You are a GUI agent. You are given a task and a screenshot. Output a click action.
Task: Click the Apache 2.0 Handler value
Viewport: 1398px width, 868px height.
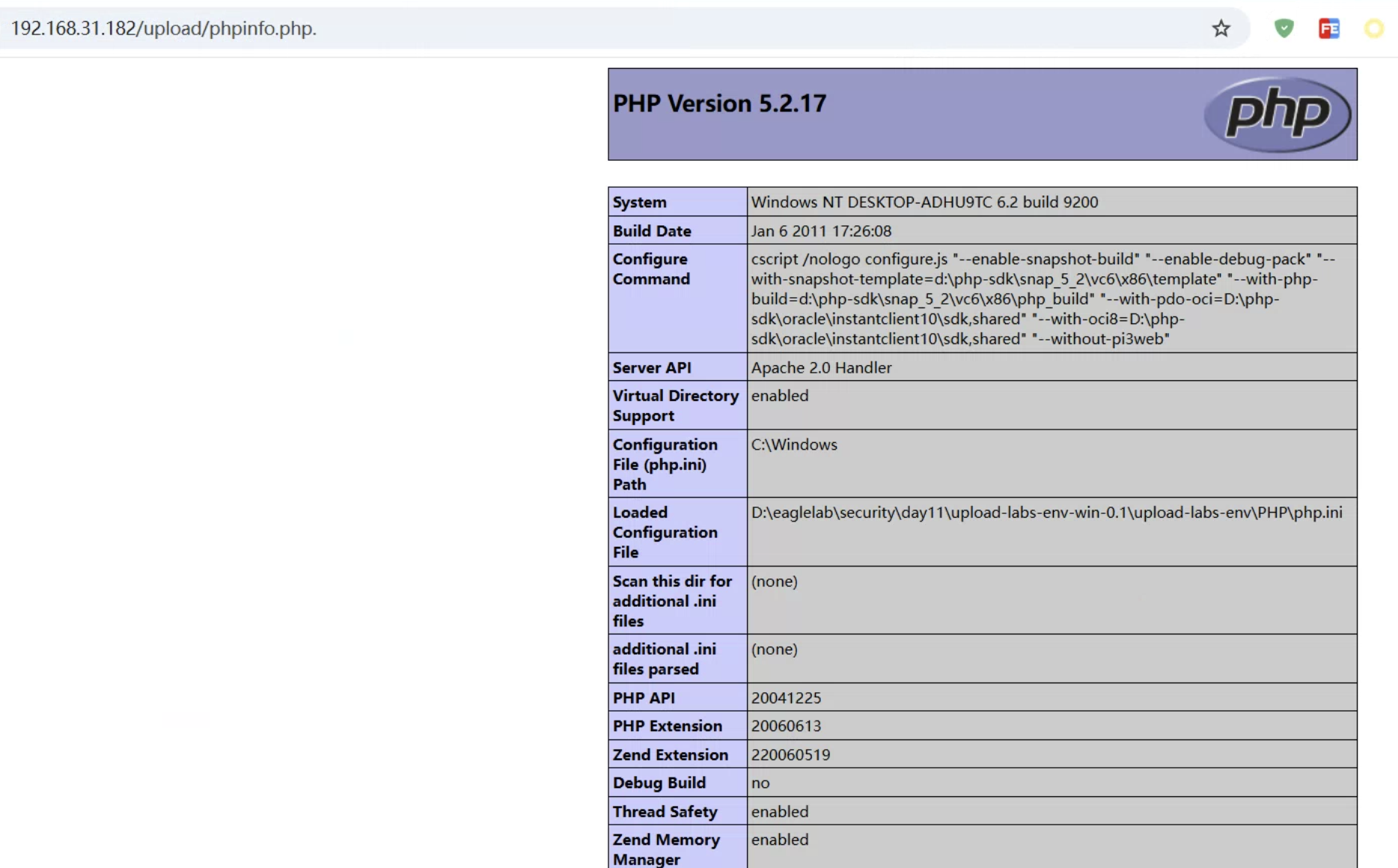click(821, 367)
